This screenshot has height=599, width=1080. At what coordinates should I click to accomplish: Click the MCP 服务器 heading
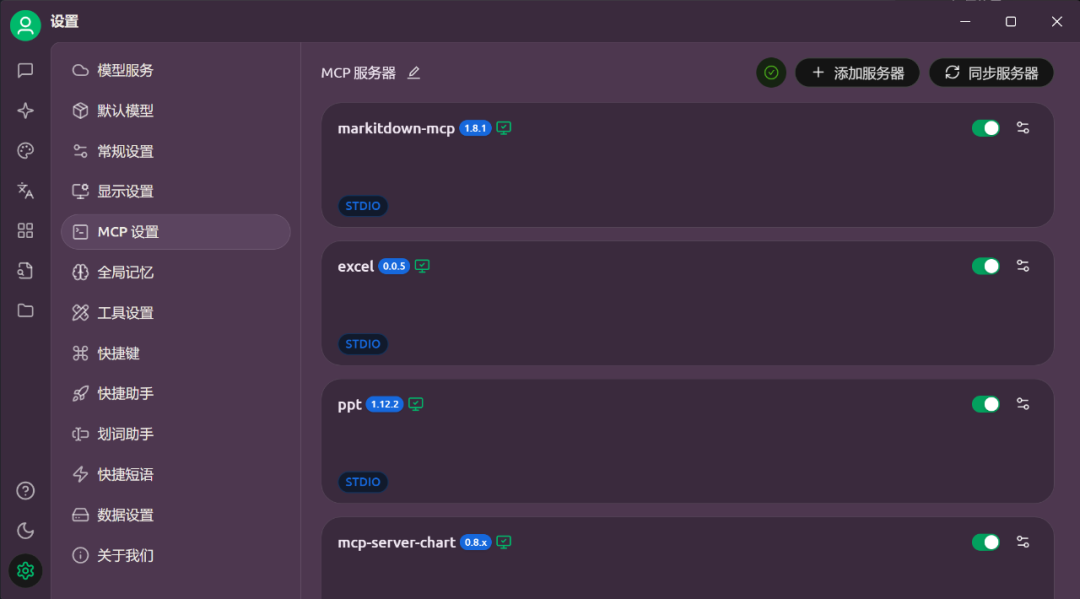tap(358, 73)
